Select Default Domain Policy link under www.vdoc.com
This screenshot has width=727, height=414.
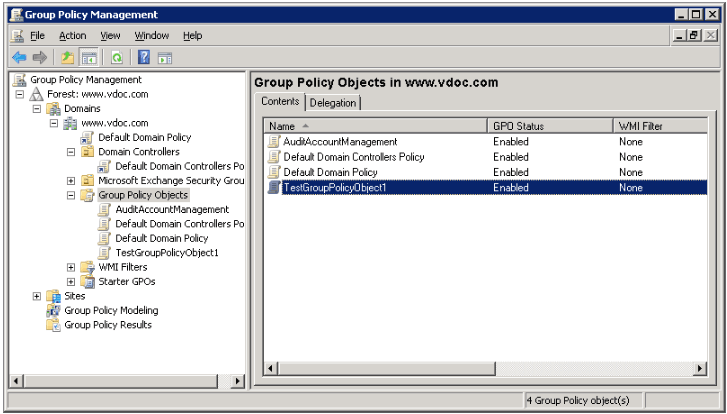[145, 137]
